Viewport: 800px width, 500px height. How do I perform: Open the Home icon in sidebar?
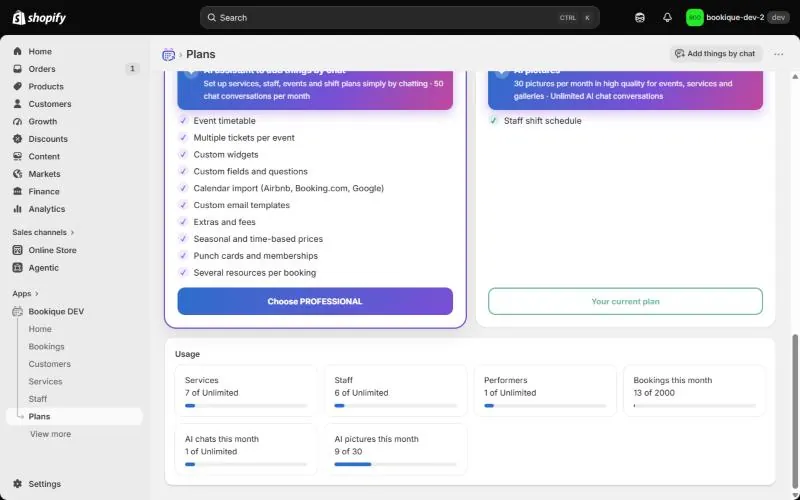(18, 52)
